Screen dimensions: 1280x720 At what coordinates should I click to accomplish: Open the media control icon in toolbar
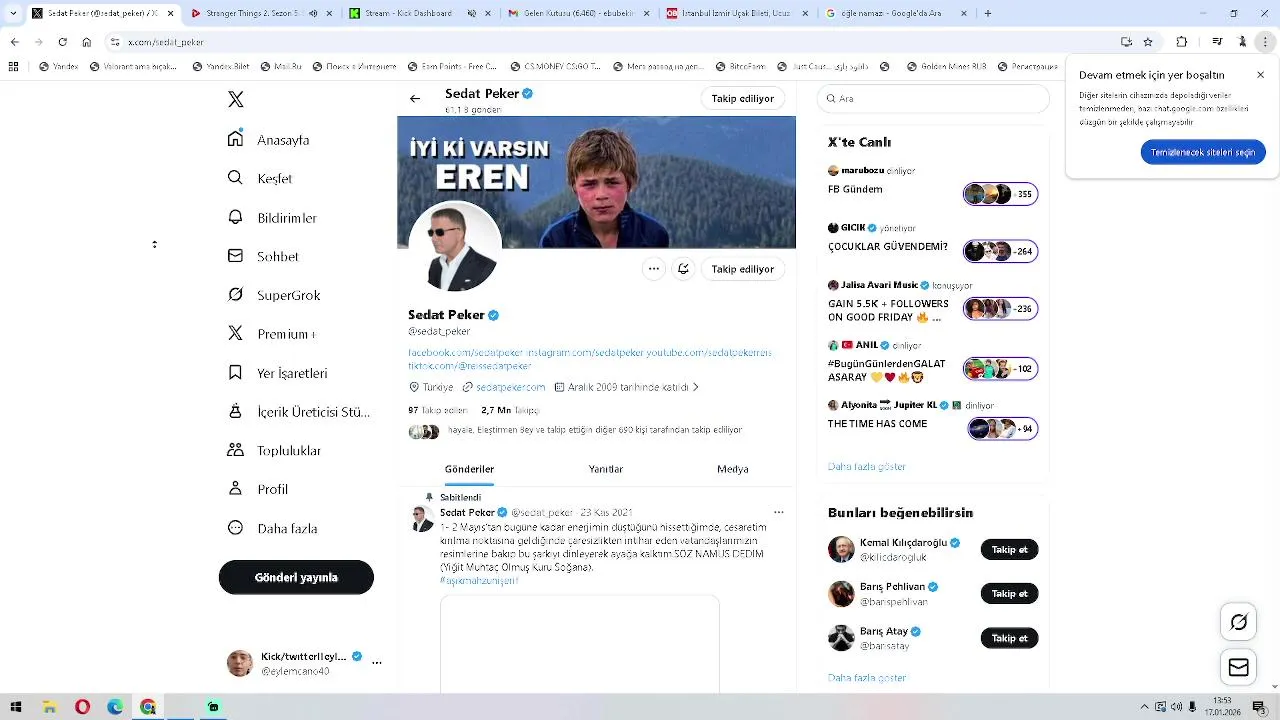tap(1217, 42)
